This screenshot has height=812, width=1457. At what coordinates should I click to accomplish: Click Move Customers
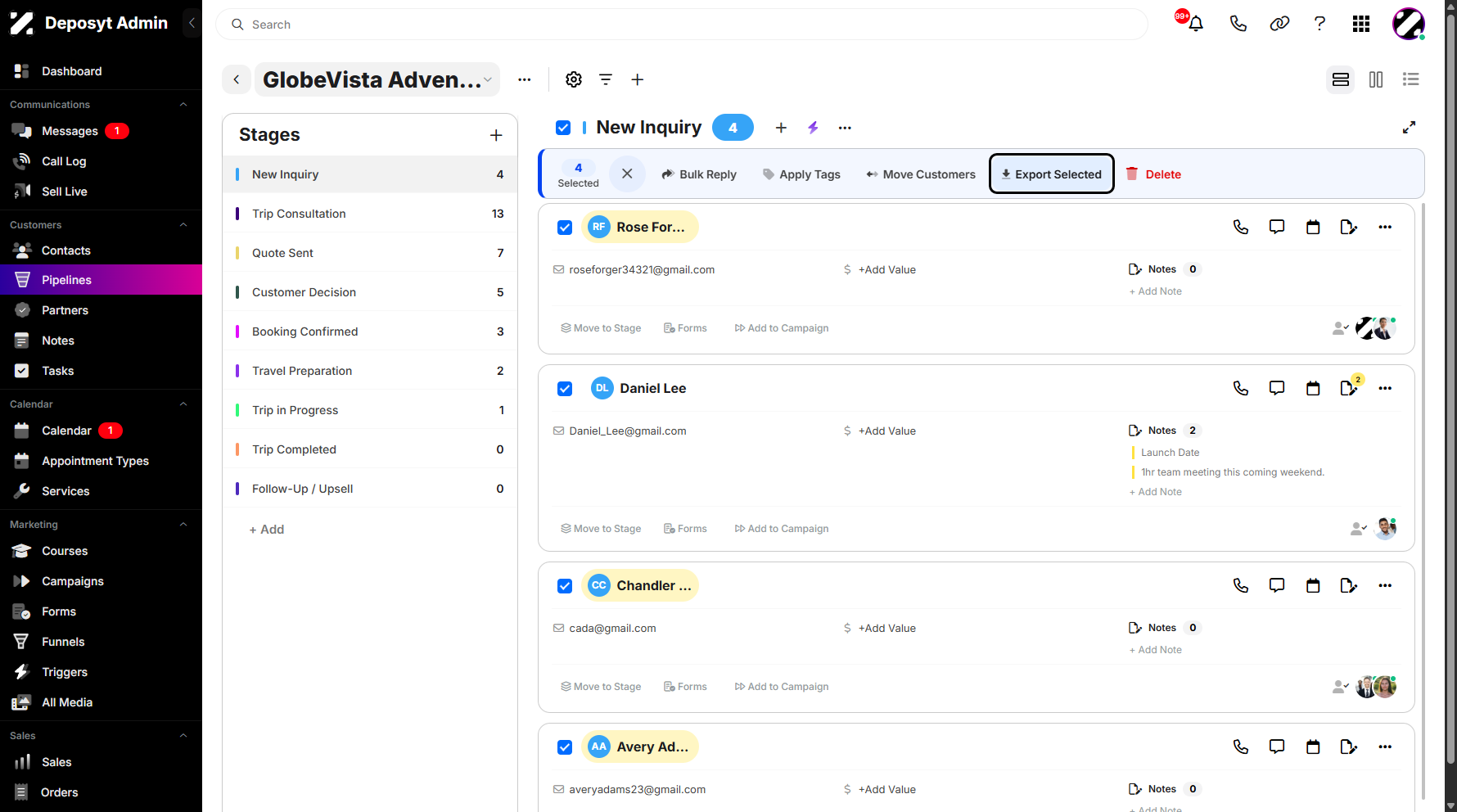tap(921, 174)
